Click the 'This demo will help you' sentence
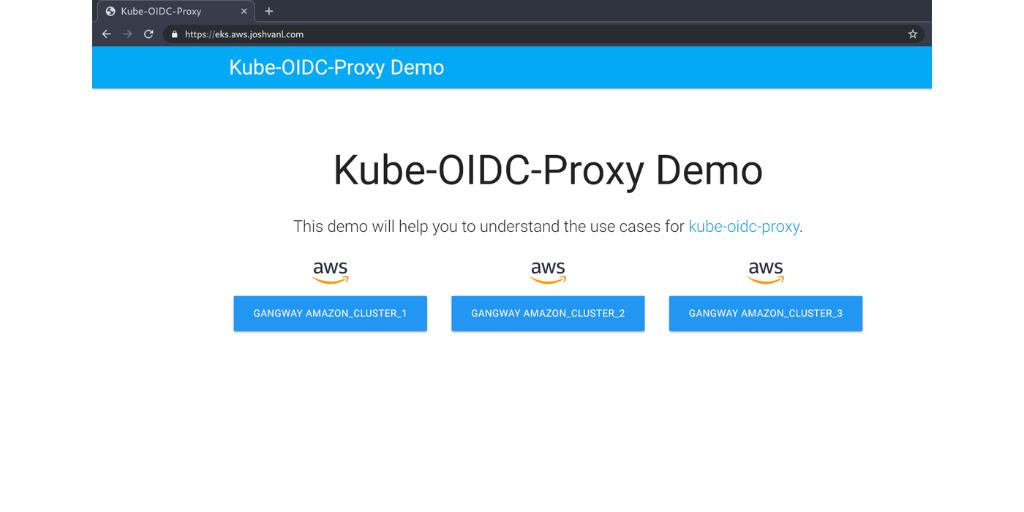Image resolution: width=1024 pixels, height=512 pixels. pyautogui.click(x=548, y=227)
